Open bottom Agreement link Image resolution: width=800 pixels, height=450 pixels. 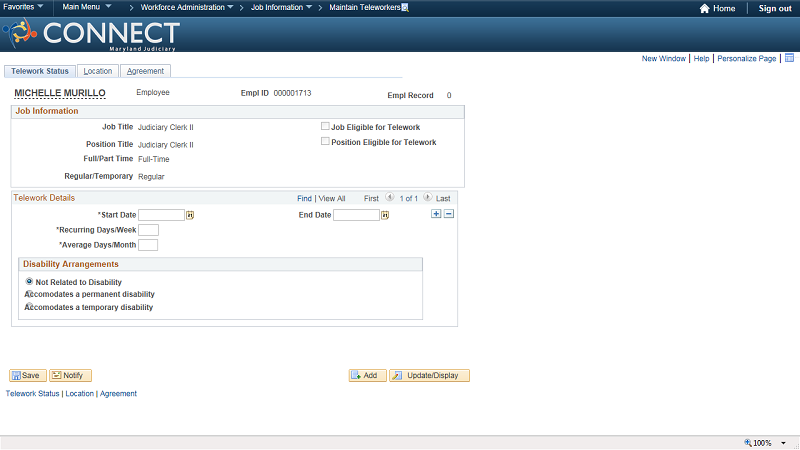coord(118,393)
